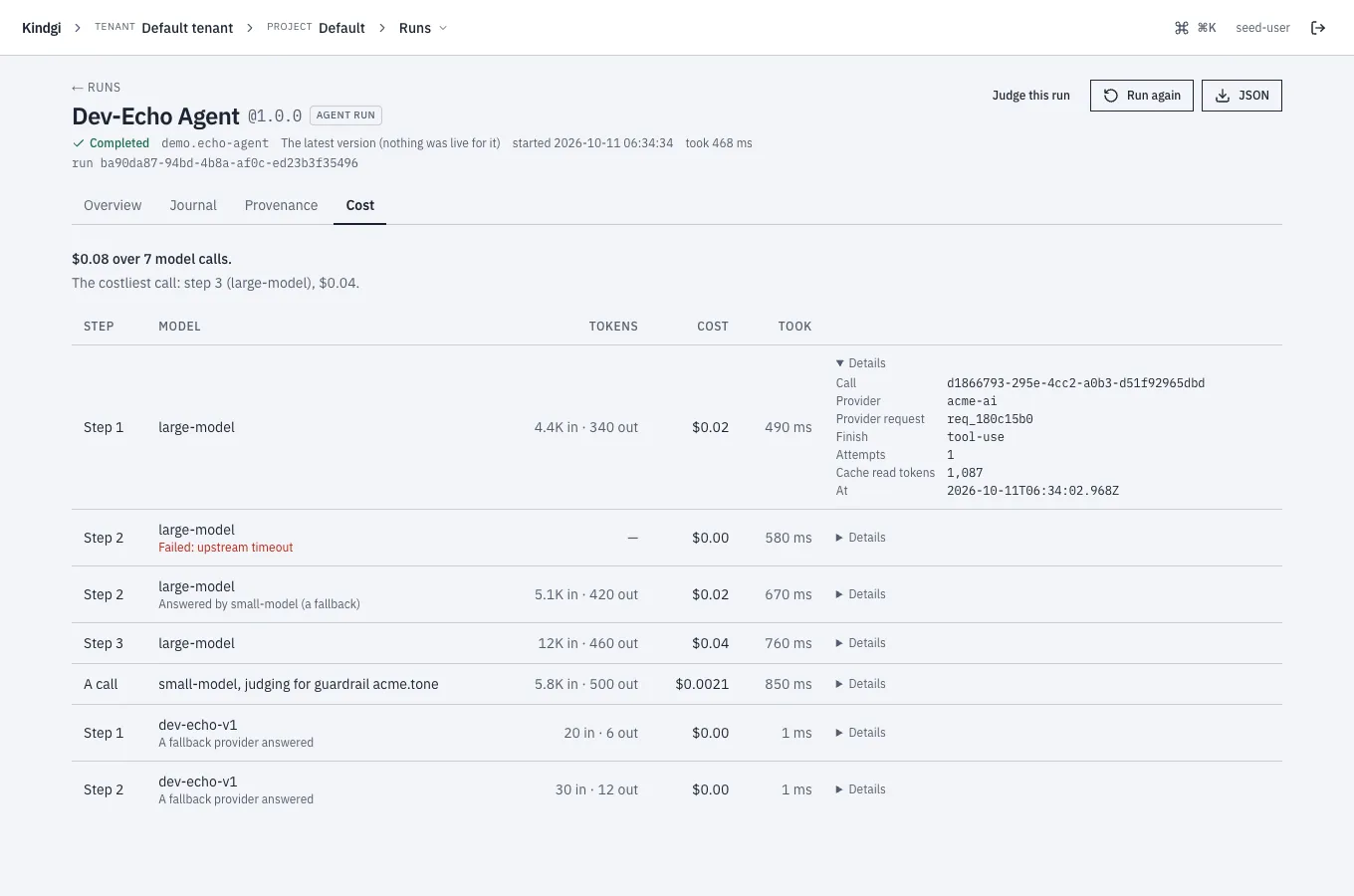Click the TOKENS column header

(x=613, y=327)
